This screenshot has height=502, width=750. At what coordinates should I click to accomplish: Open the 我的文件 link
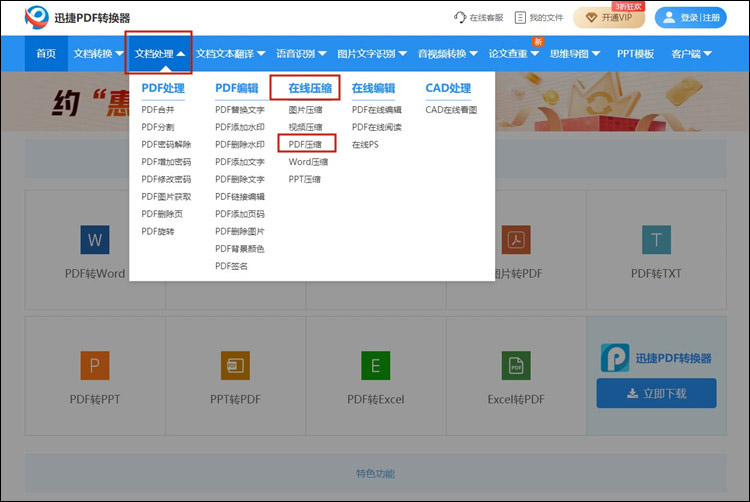point(539,18)
